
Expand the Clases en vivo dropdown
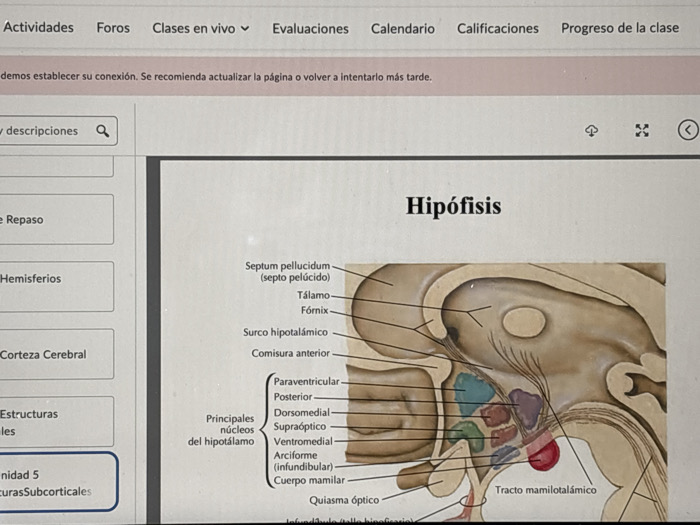tap(200, 29)
